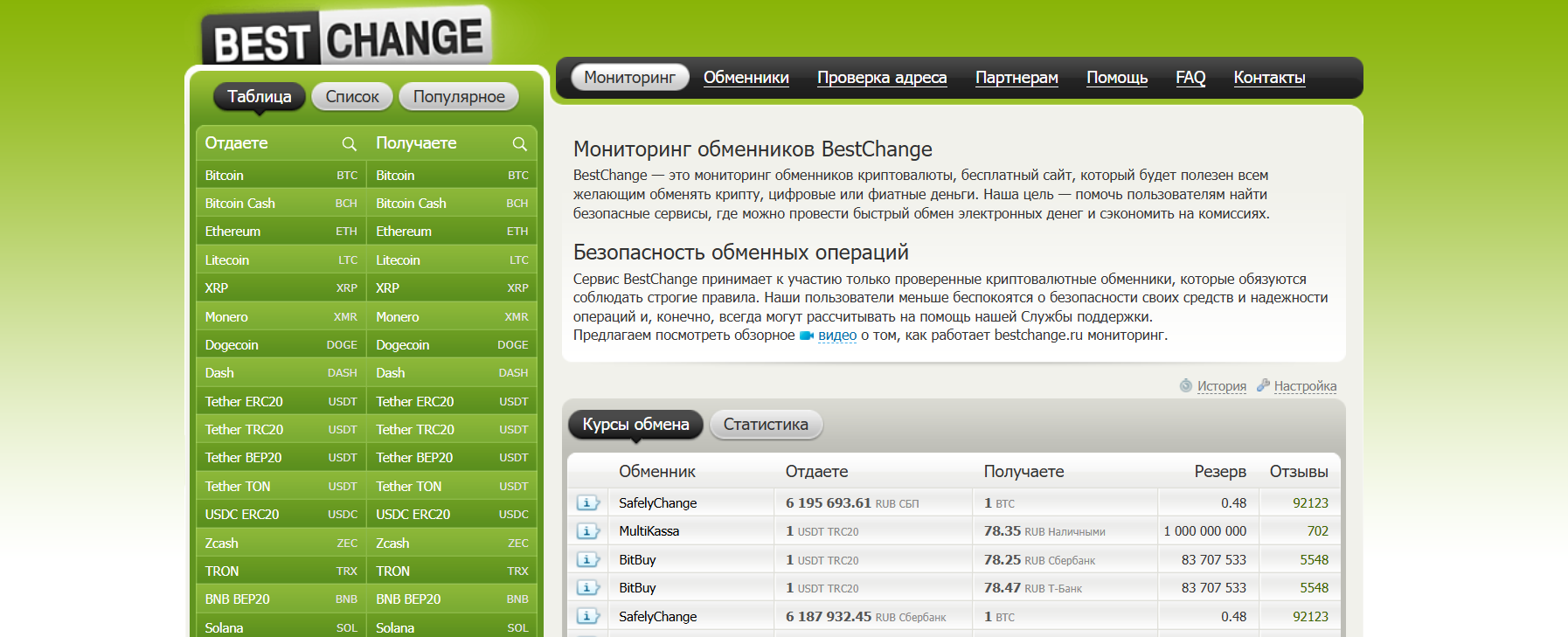The height and width of the screenshot is (637, 1568).
Task: Switch to Популярное view tab
Action: 459,96
